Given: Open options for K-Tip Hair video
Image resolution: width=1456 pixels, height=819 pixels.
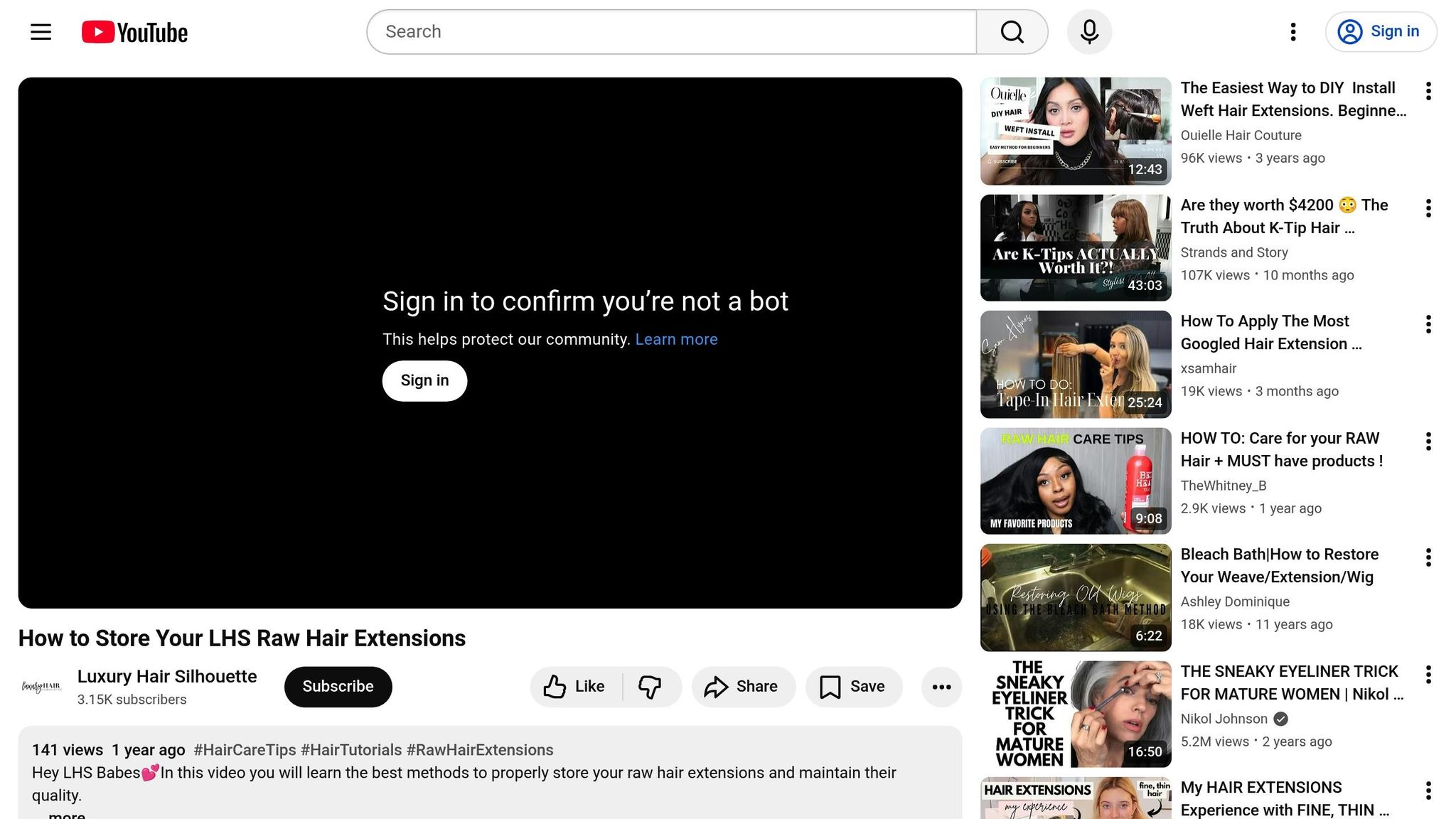Looking at the screenshot, I should pyautogui.click(x=1428, y=208).
